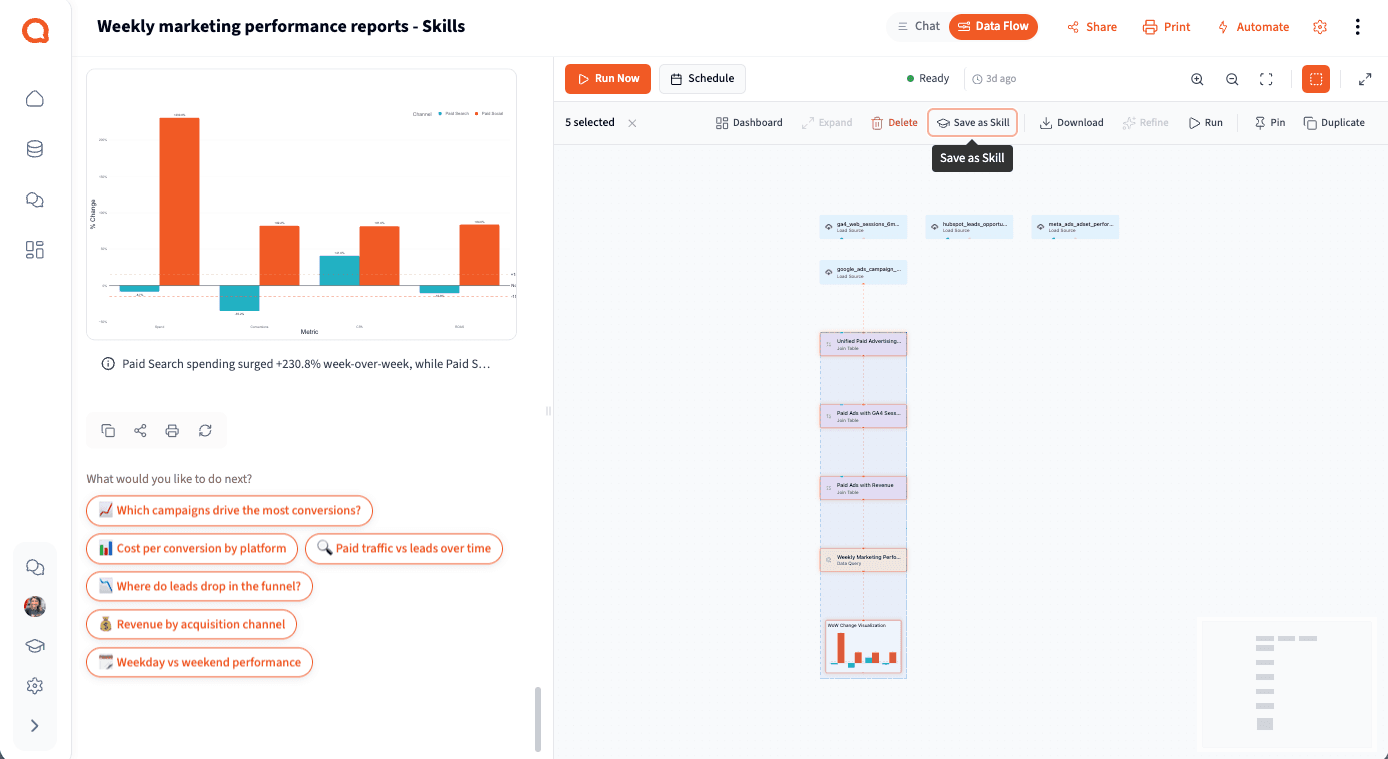
Task: Click the Automate button
Action: click(1253, 27)
